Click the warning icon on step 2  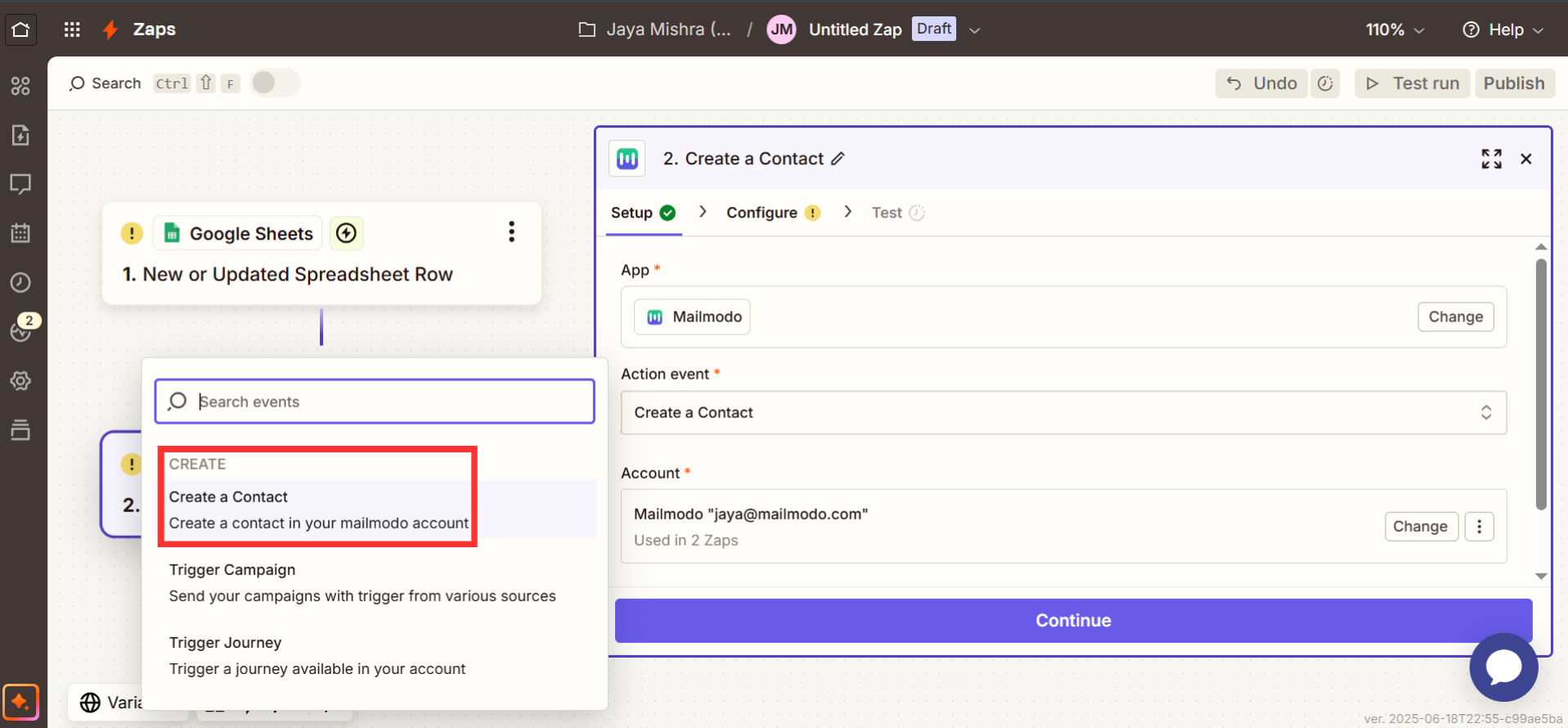point(131,464)
